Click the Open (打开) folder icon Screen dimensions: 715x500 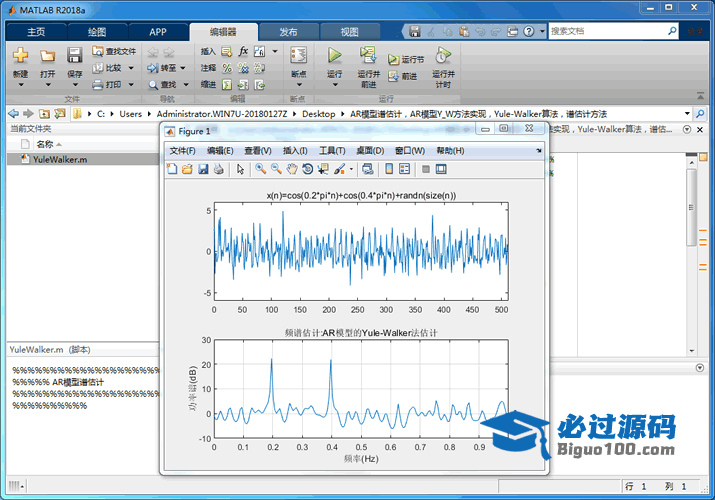click(x=47, y=56)
